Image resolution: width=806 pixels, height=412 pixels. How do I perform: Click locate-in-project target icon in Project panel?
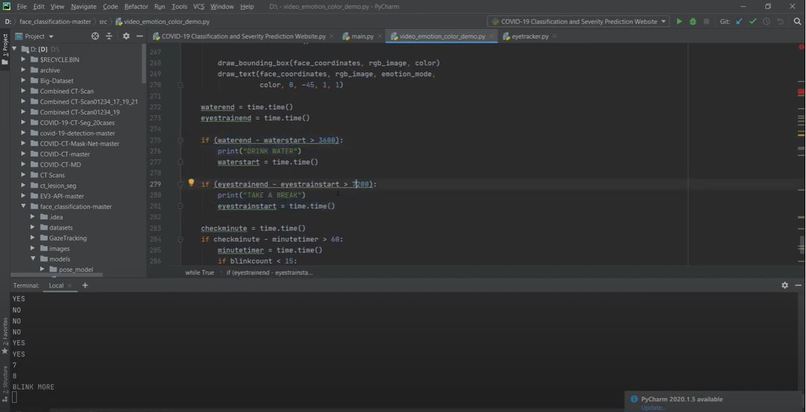click(x=95, y=36)
